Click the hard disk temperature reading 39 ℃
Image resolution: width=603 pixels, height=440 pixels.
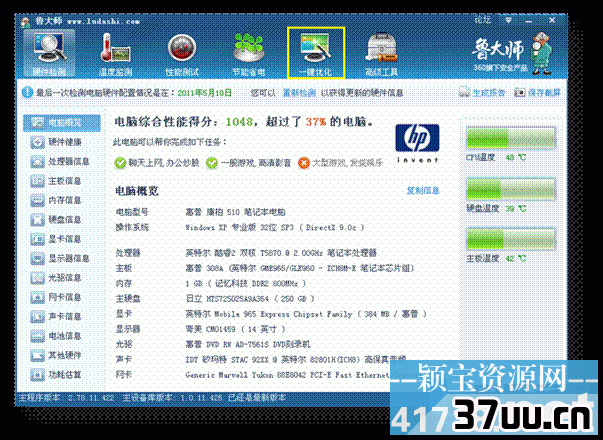pyautogui.click(x=515, y=208)
